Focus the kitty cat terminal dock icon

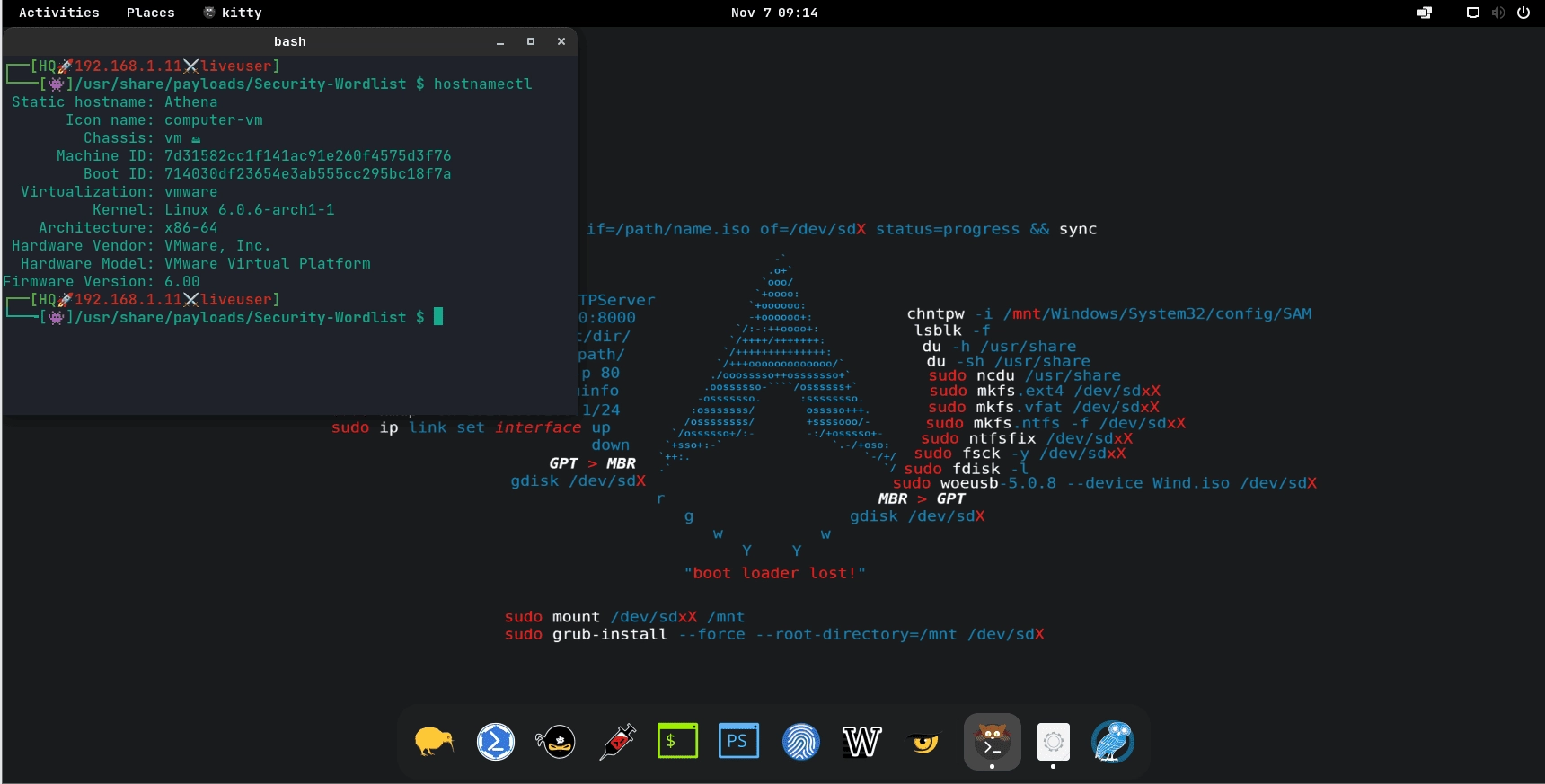point(993,742)
